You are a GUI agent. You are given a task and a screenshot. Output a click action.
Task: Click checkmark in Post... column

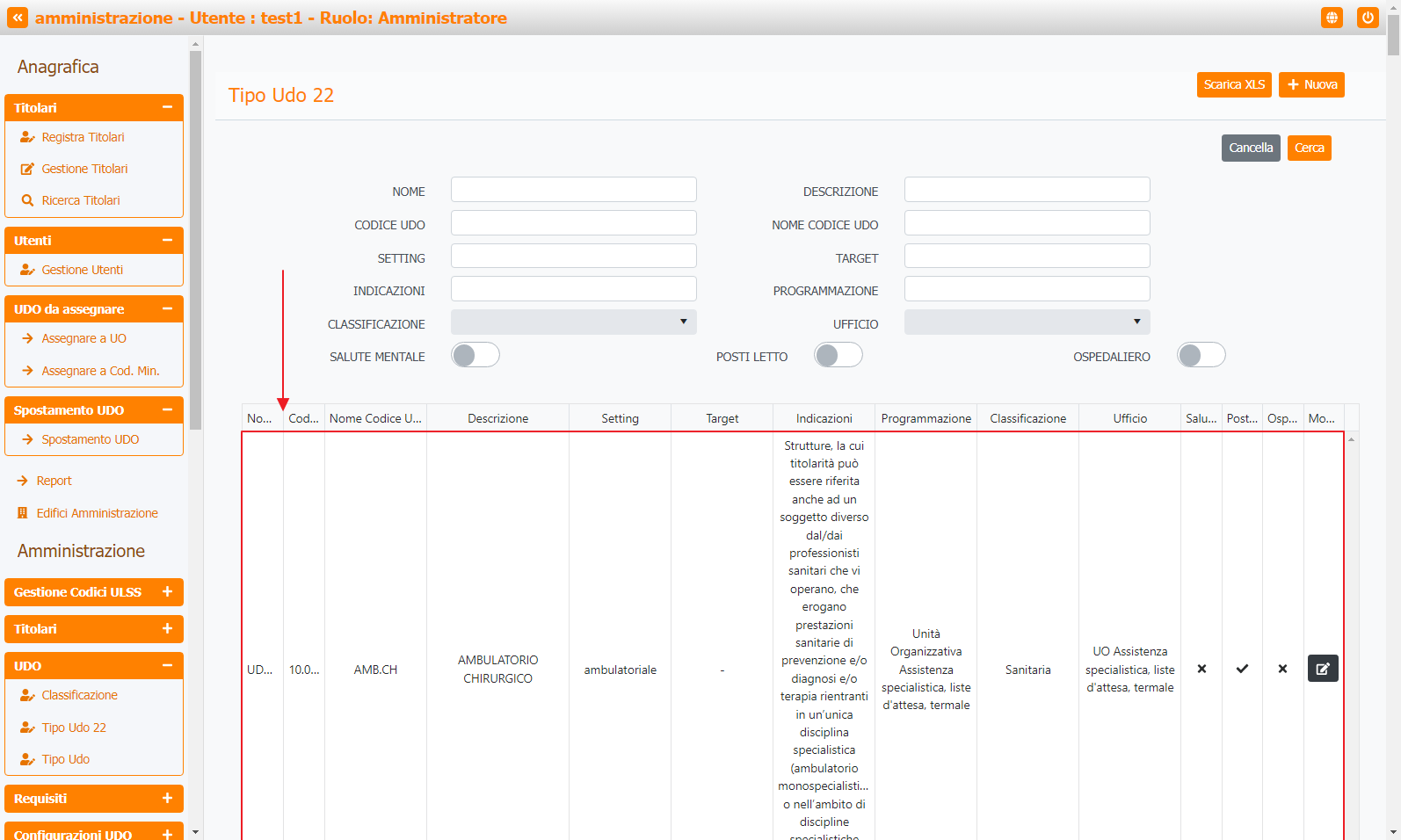point(1242,669)
